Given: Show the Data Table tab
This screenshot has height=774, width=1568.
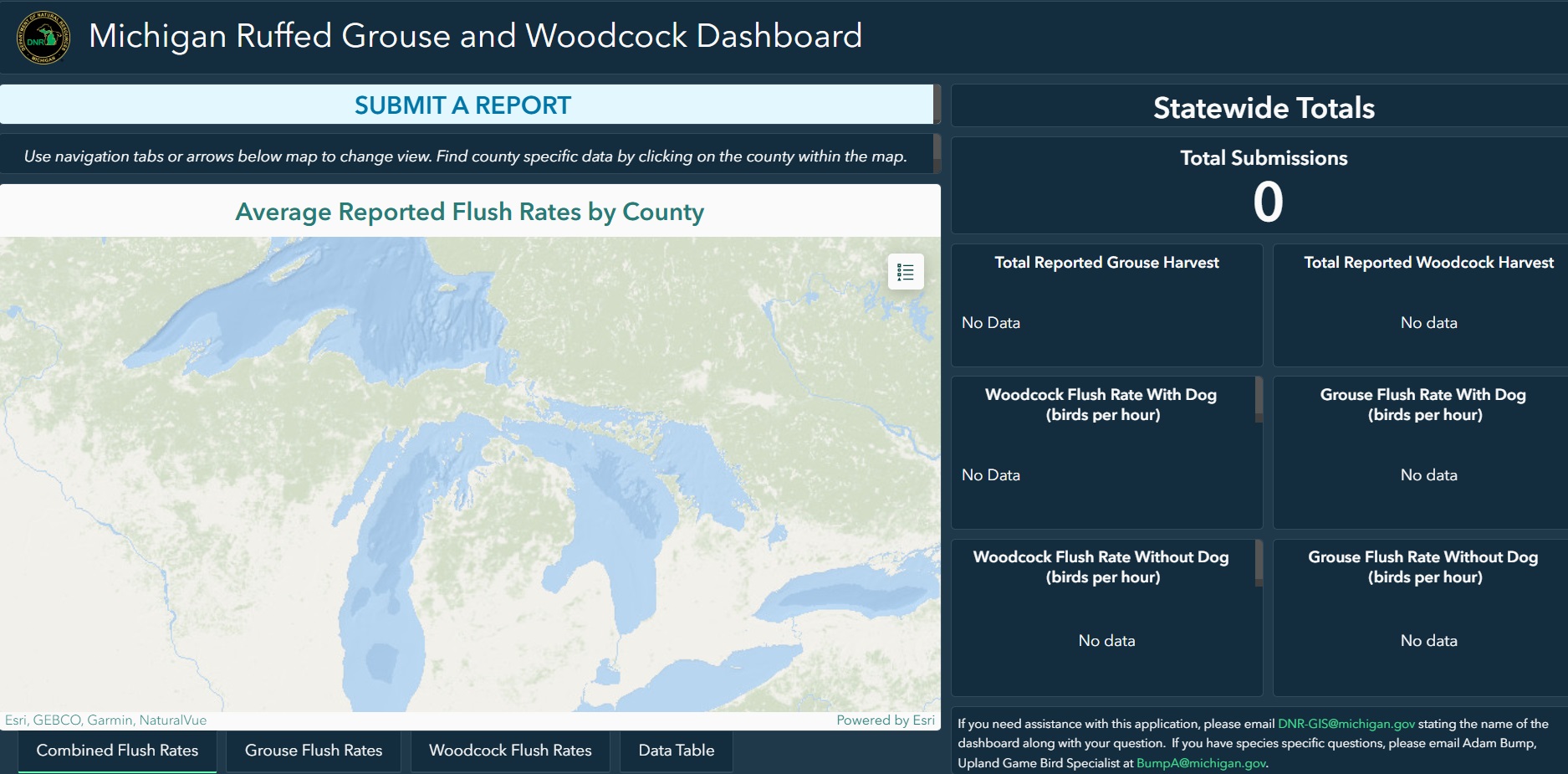Looking at the screenshot, I should [x=676, y=751].
